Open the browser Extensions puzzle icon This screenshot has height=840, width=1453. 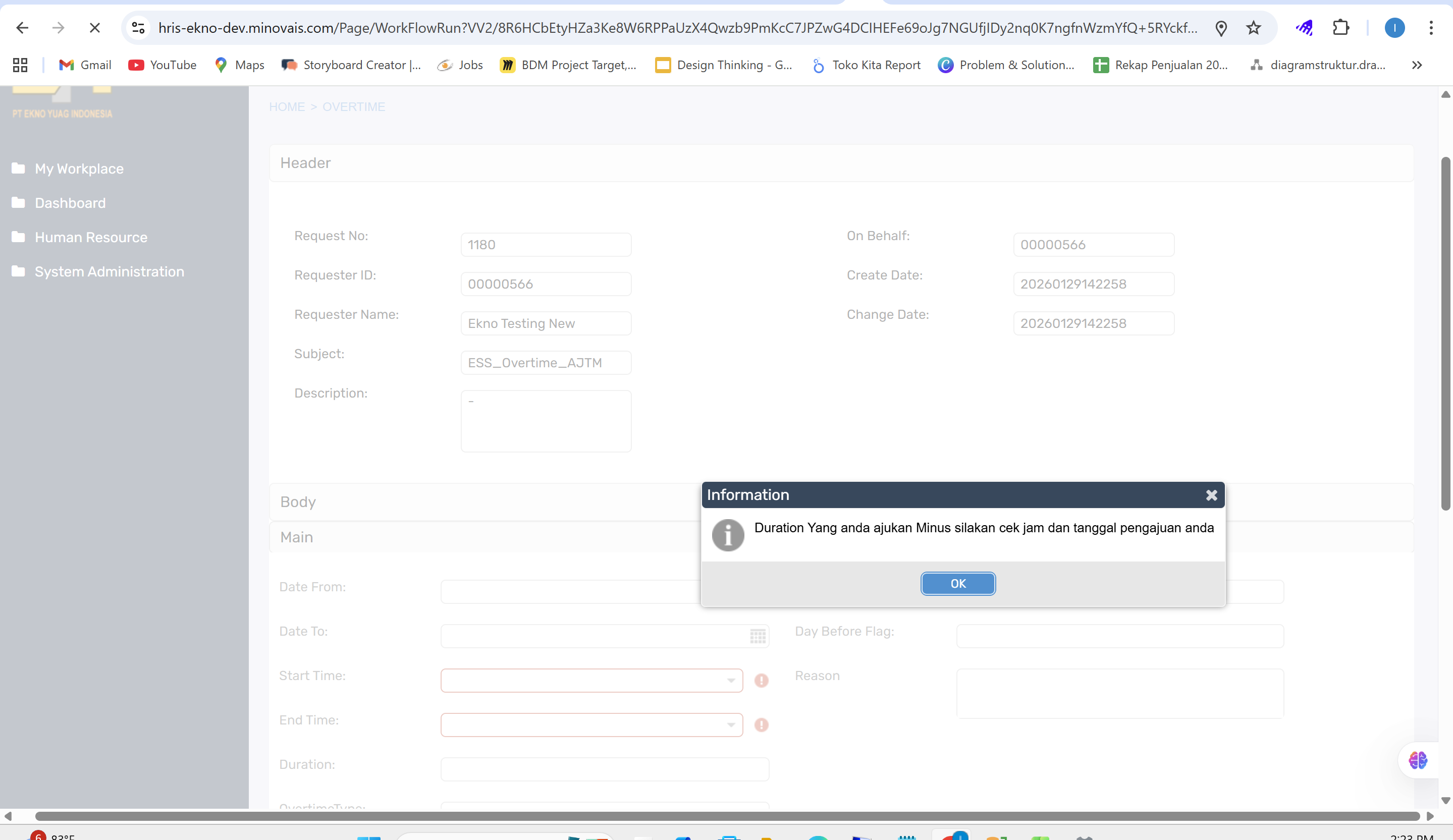(1340, 28)
